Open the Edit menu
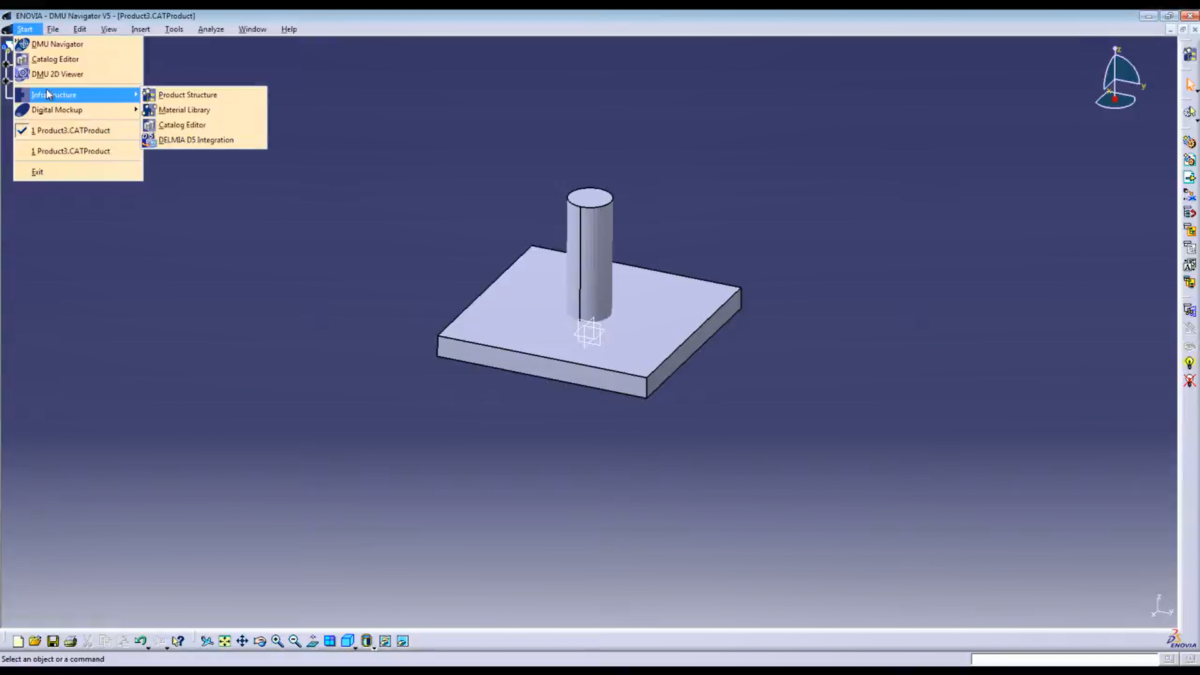This screenshot has width=1200, height=675. [x=80, y=29]
